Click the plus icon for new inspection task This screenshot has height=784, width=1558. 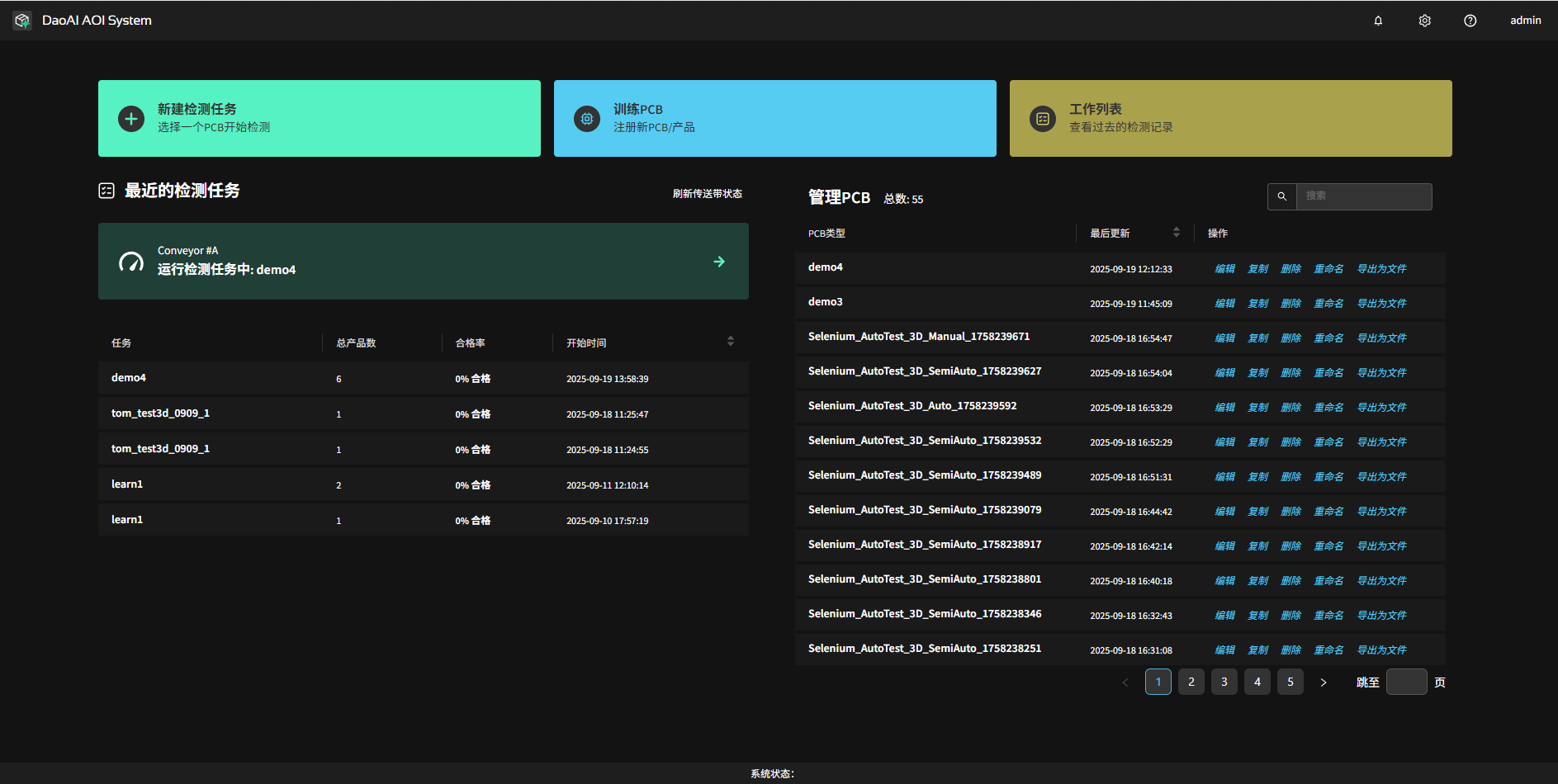[130, 119]
